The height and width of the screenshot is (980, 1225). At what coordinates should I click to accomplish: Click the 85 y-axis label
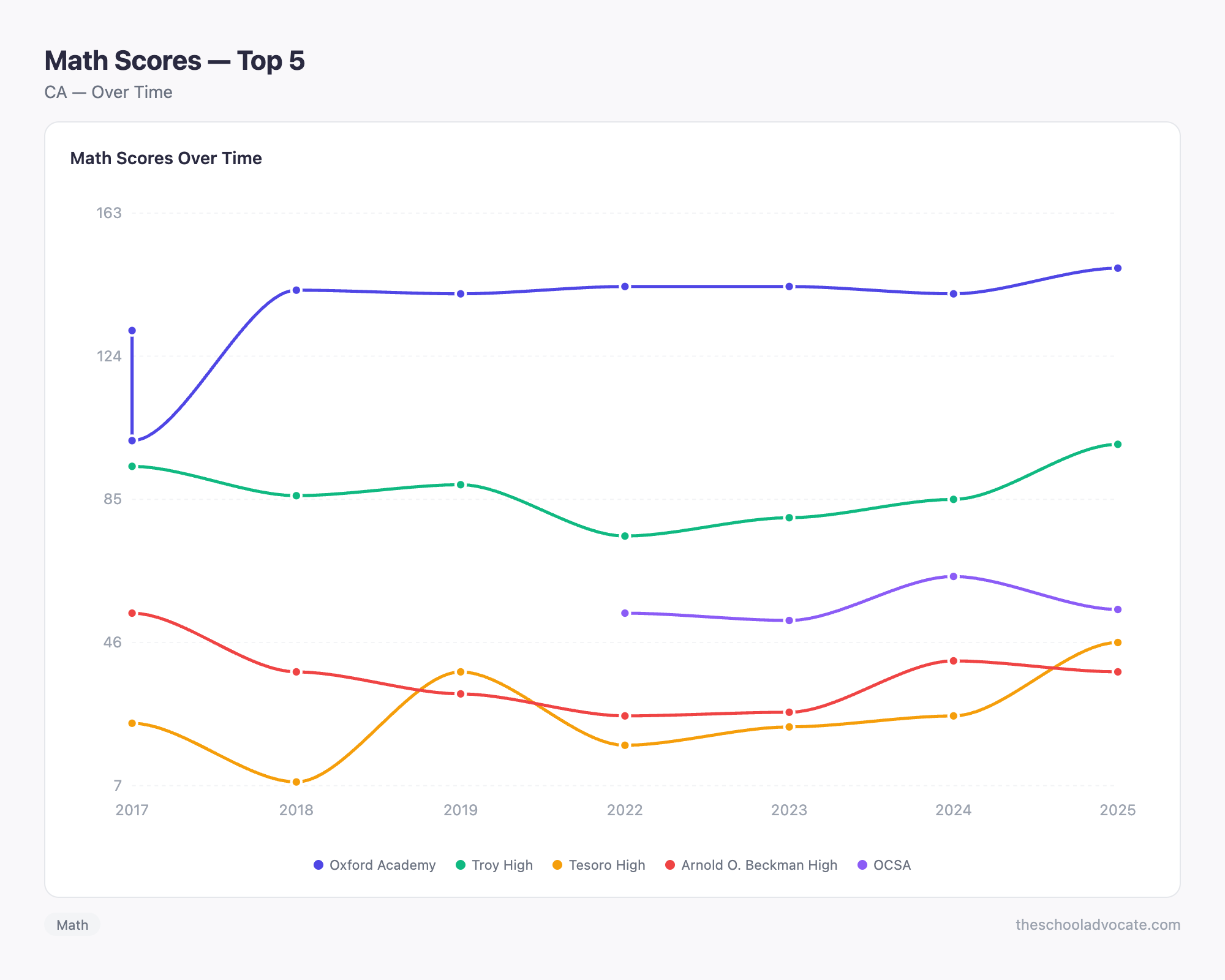[x=113, y=499]
